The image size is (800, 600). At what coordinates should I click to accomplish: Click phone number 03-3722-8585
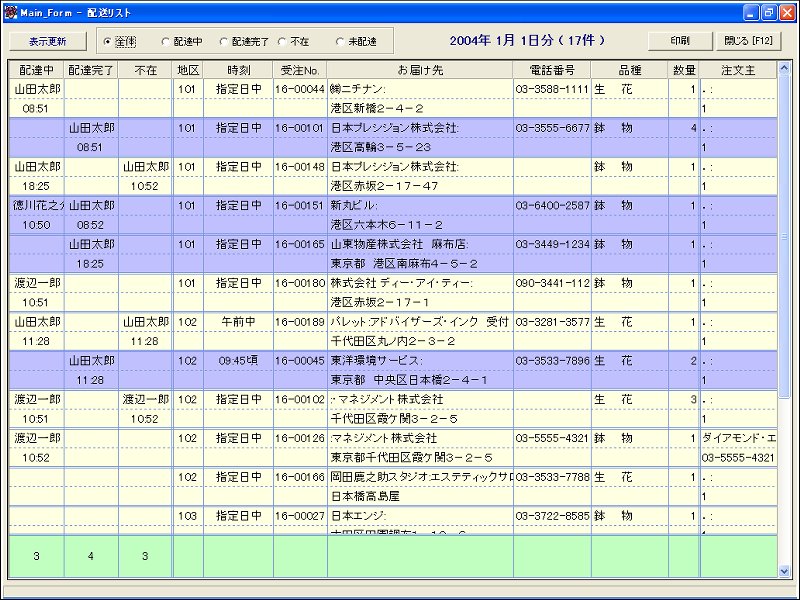coord(552,515)
